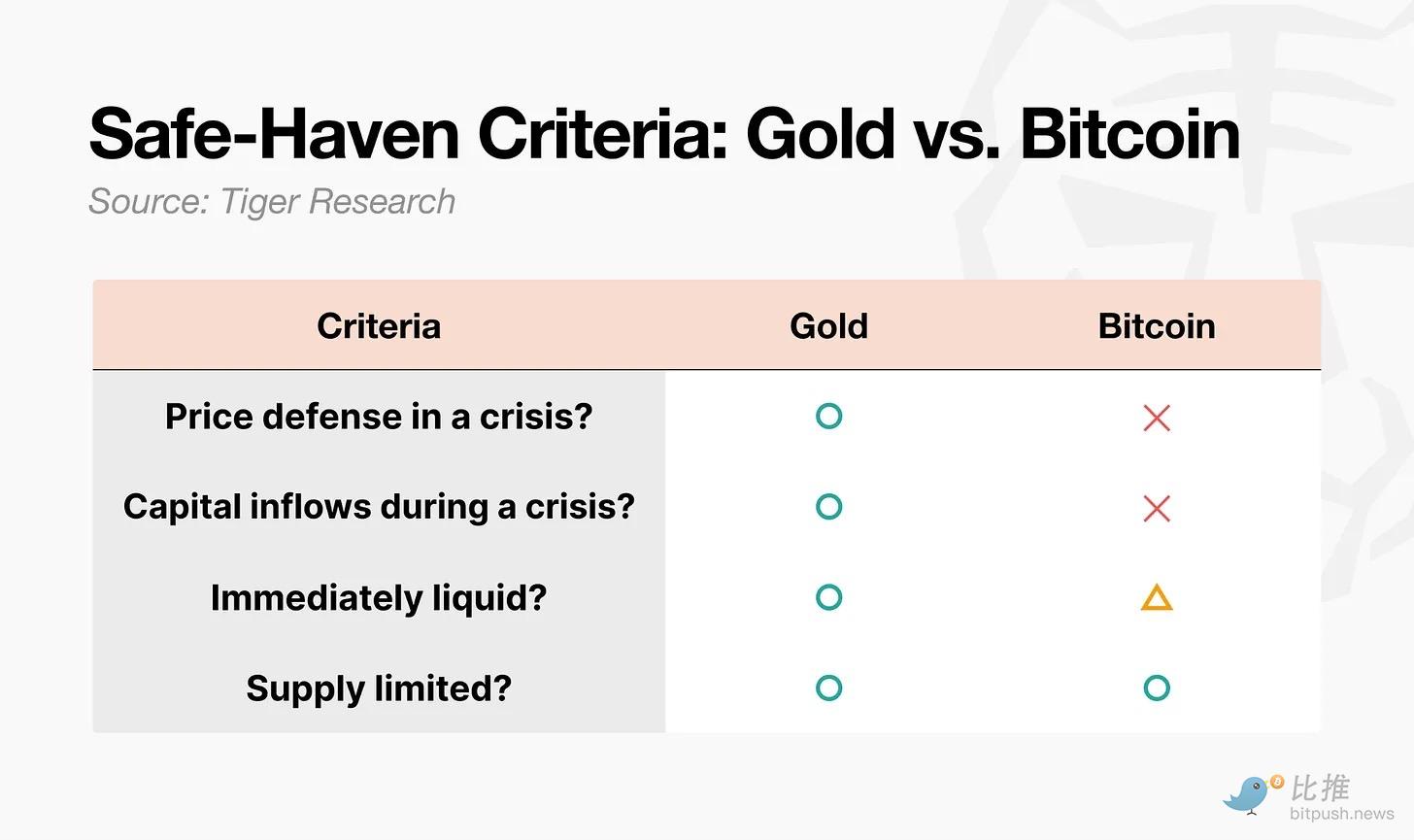The image size is (1414, 840).
Task: Click Bitcoin's circle for Supply limited
Action: click(1157, 688)
